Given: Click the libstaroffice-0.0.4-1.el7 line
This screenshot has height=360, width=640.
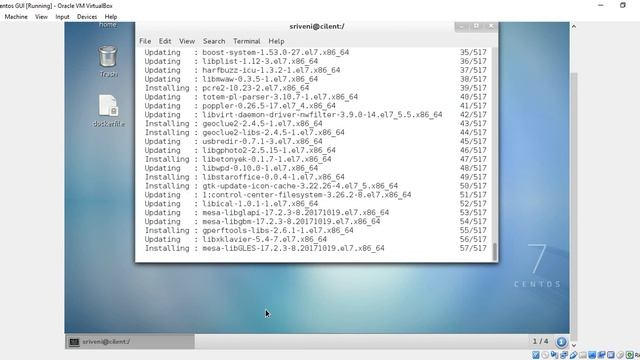Looking at the screenshot, I should (x=316, y=177).
